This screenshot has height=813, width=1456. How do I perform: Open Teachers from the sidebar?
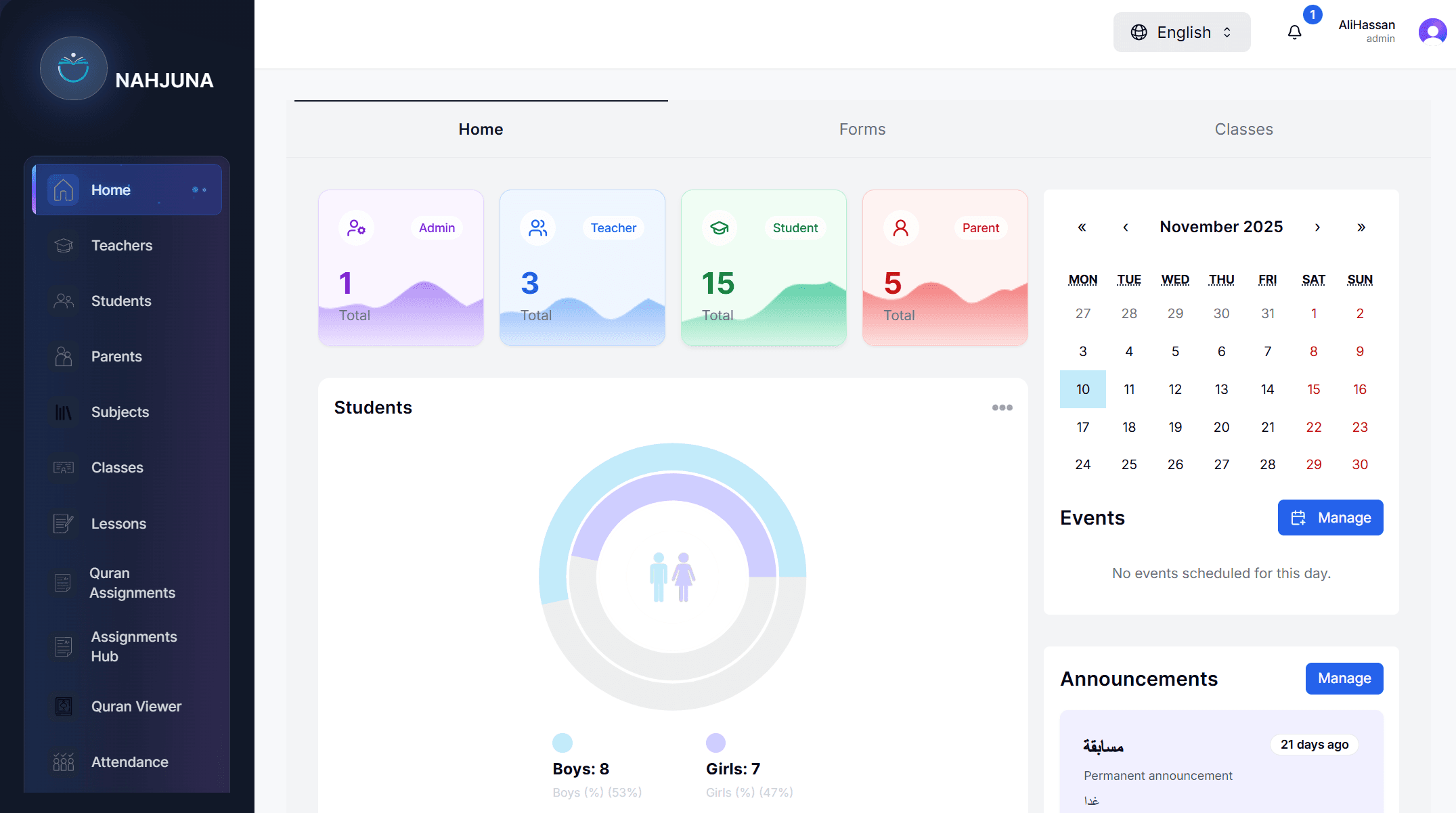point(122,246)
